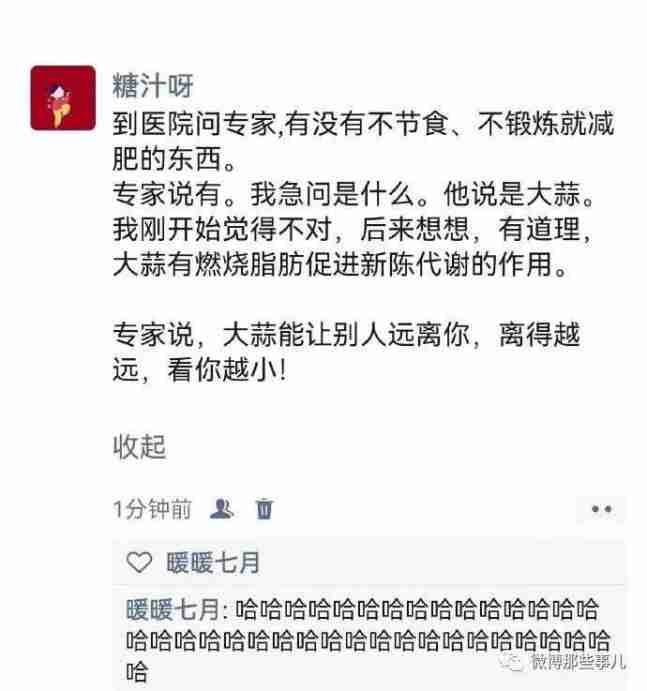
Task: Click the final line 远，看你越小!
Action: pyautogui.click(x=200, y=370)
